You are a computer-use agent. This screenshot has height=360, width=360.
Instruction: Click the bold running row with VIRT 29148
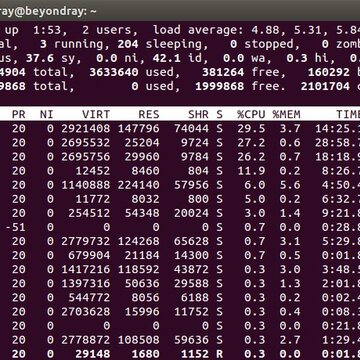pyautogui.click(x=180, y=353)
